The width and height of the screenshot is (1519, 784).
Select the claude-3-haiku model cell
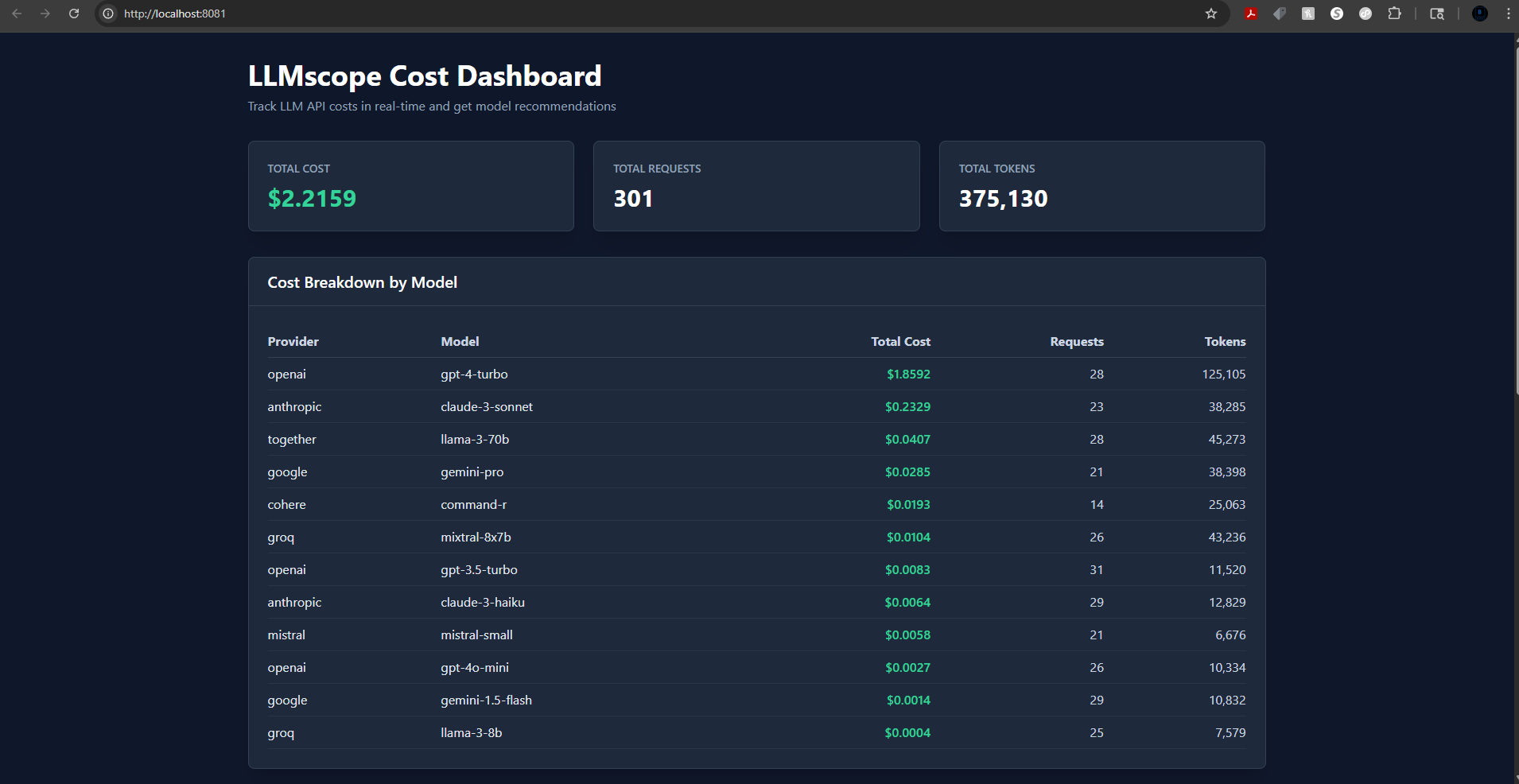(483, 602)
